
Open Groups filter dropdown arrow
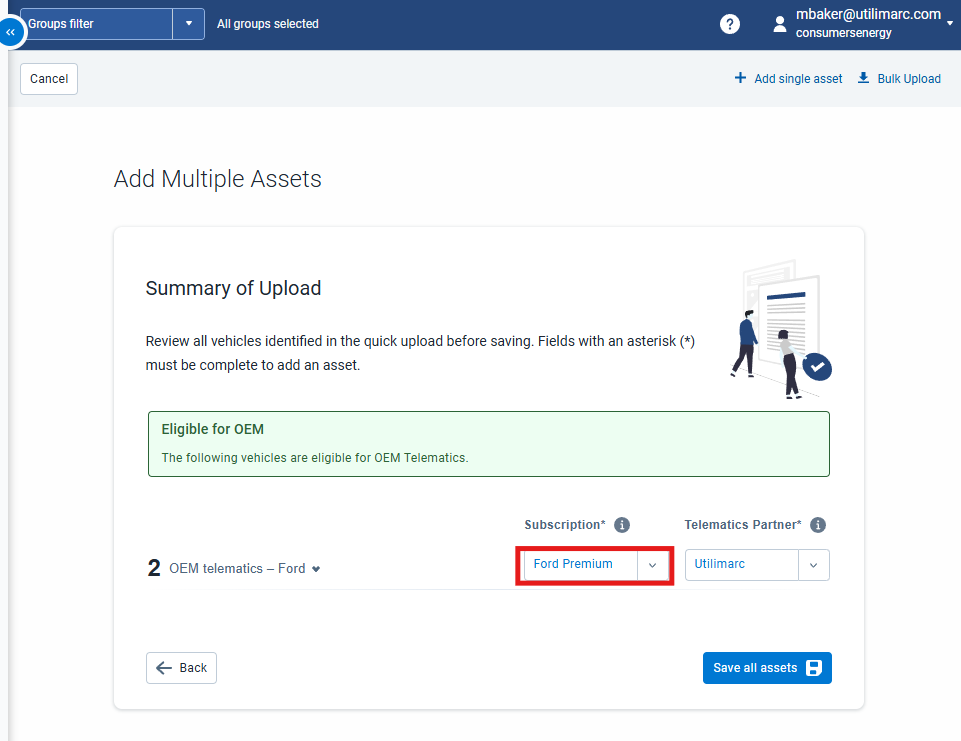tap(189, 24)
